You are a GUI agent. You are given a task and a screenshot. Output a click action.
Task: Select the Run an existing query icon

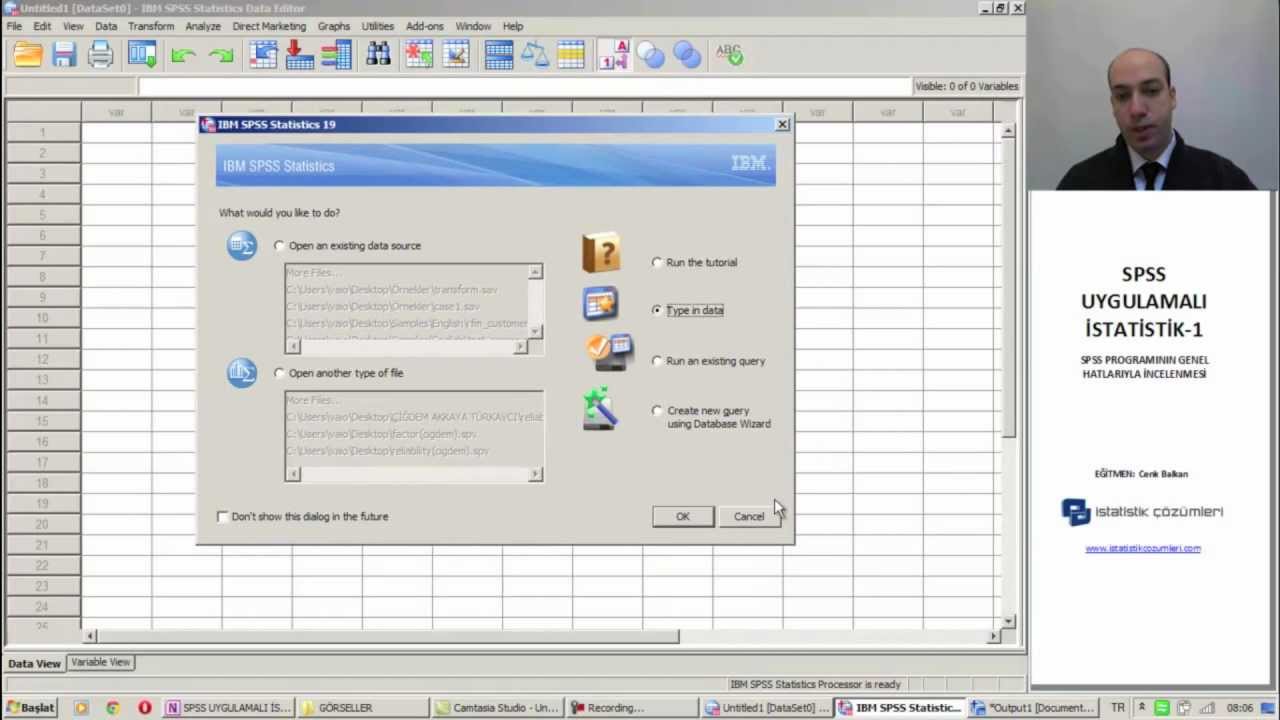[x=609, y=353]
